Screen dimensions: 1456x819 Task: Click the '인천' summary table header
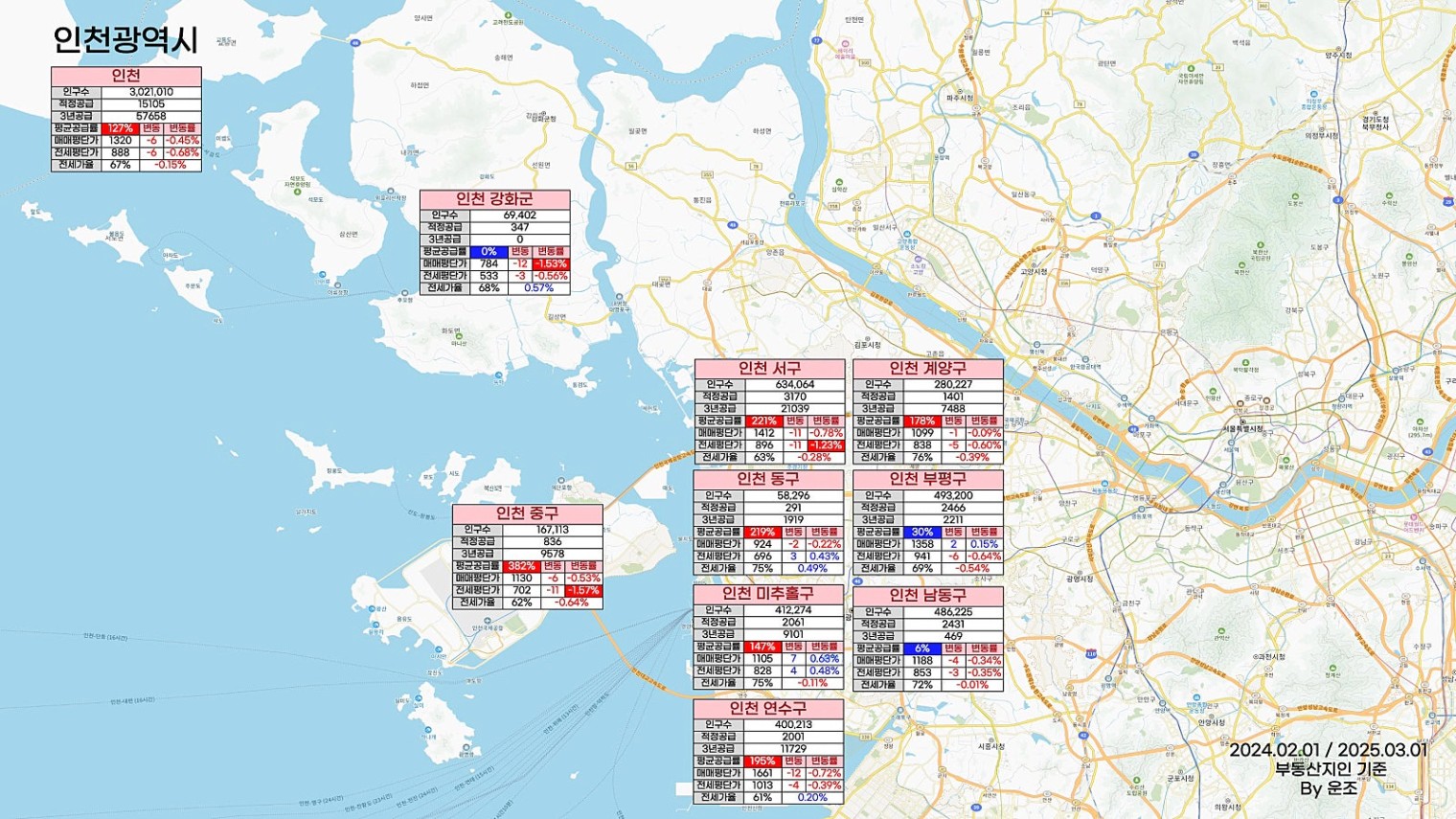125,76
